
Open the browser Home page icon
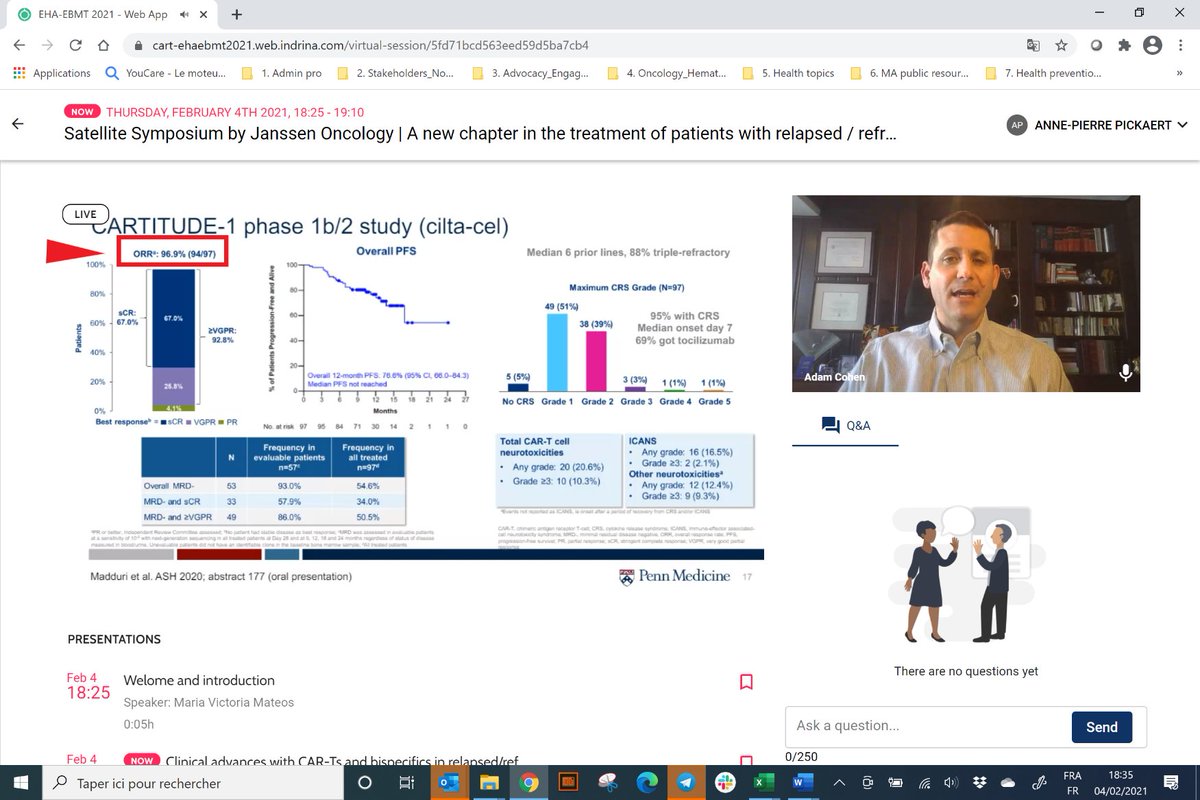[104, 46]
